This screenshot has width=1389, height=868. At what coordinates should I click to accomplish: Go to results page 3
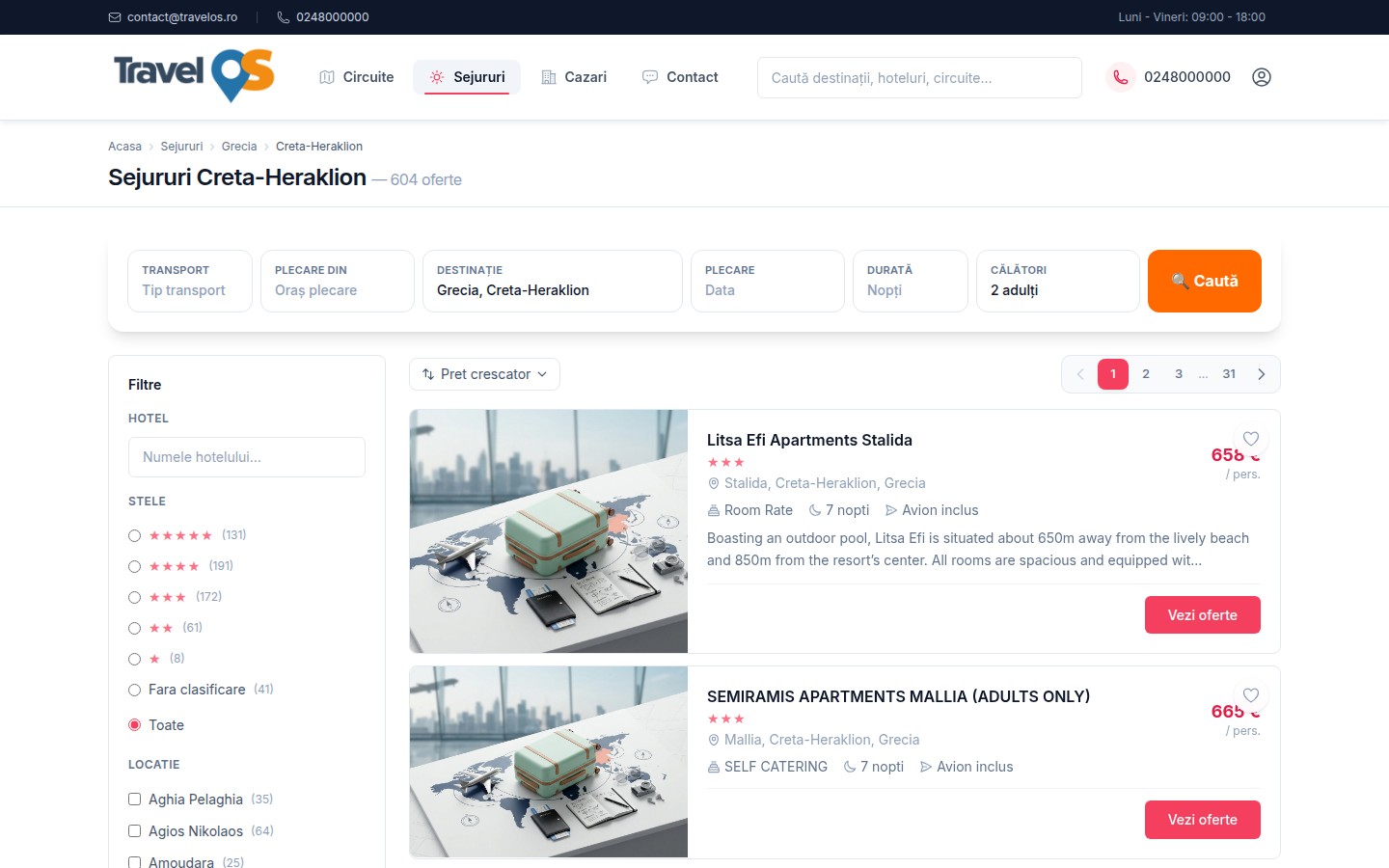[1179, 374]
